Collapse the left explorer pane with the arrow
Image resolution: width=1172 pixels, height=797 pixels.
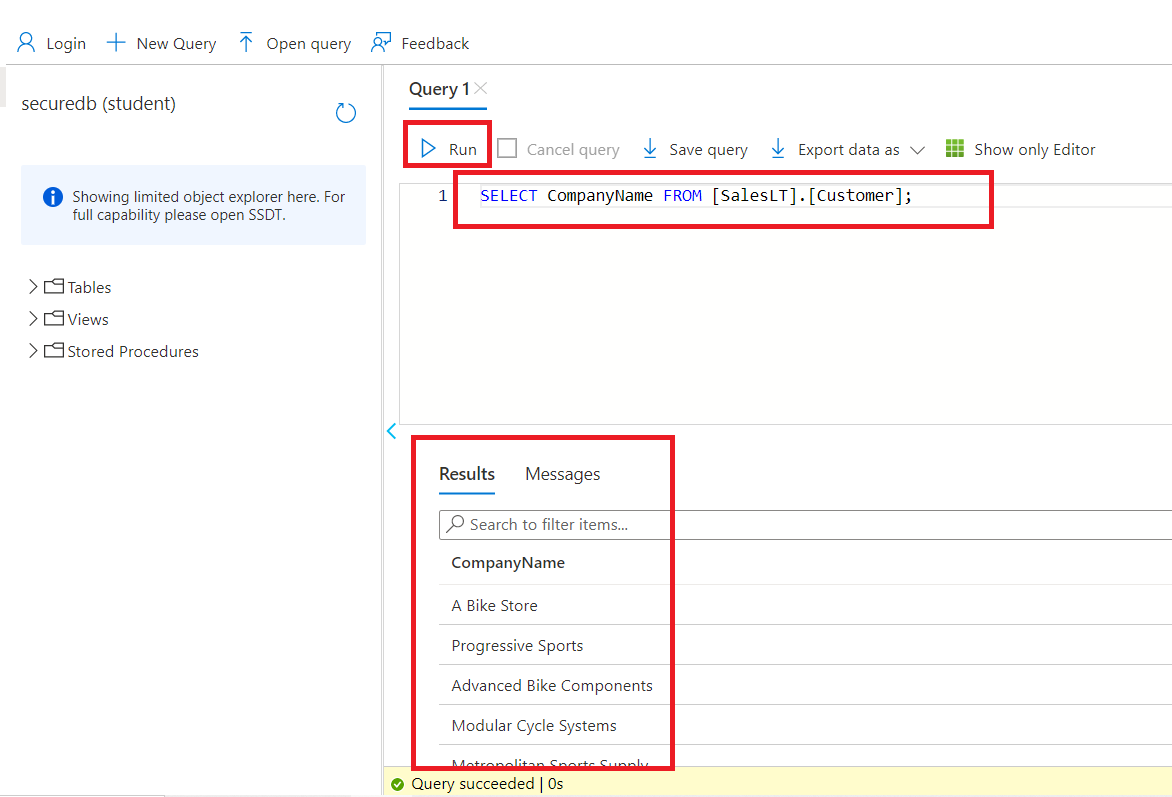391,431
